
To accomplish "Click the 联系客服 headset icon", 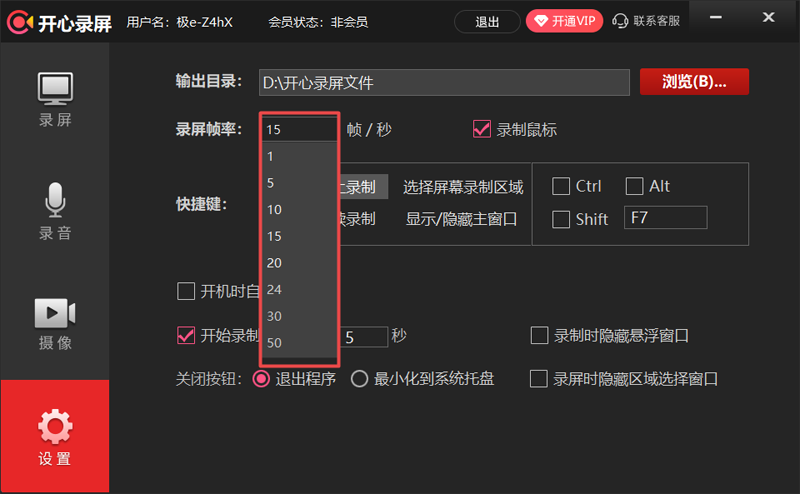I will pyautogui.click(x=620, y=21).
